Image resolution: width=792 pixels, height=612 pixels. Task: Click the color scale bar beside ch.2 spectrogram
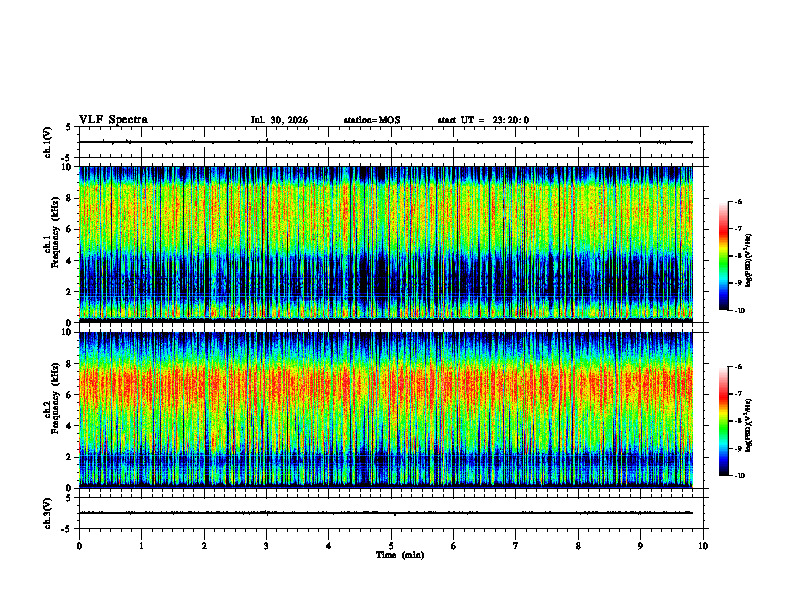(723, 421)
